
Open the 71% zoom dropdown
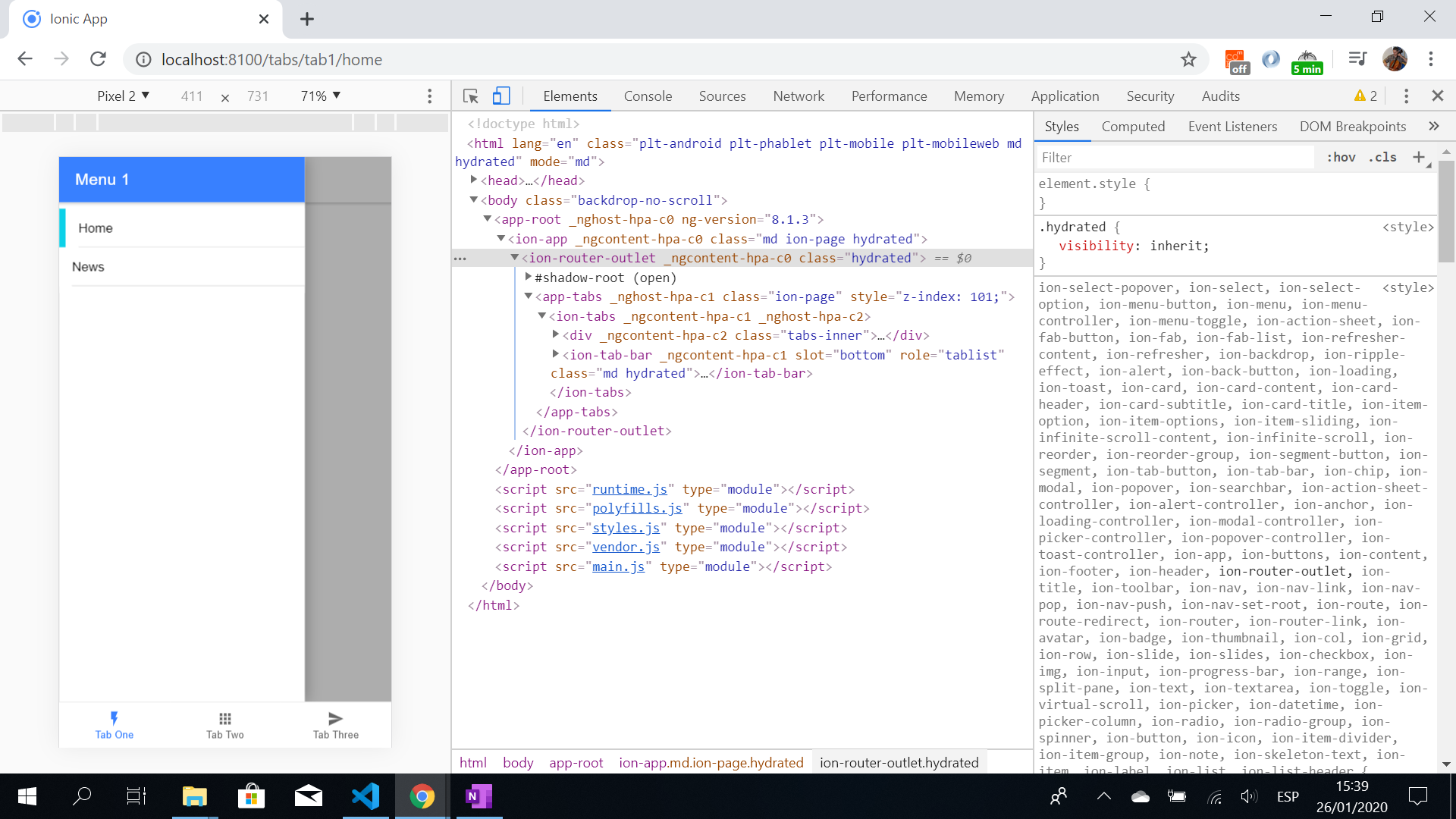pyautogui.click(x=320, y=96)
